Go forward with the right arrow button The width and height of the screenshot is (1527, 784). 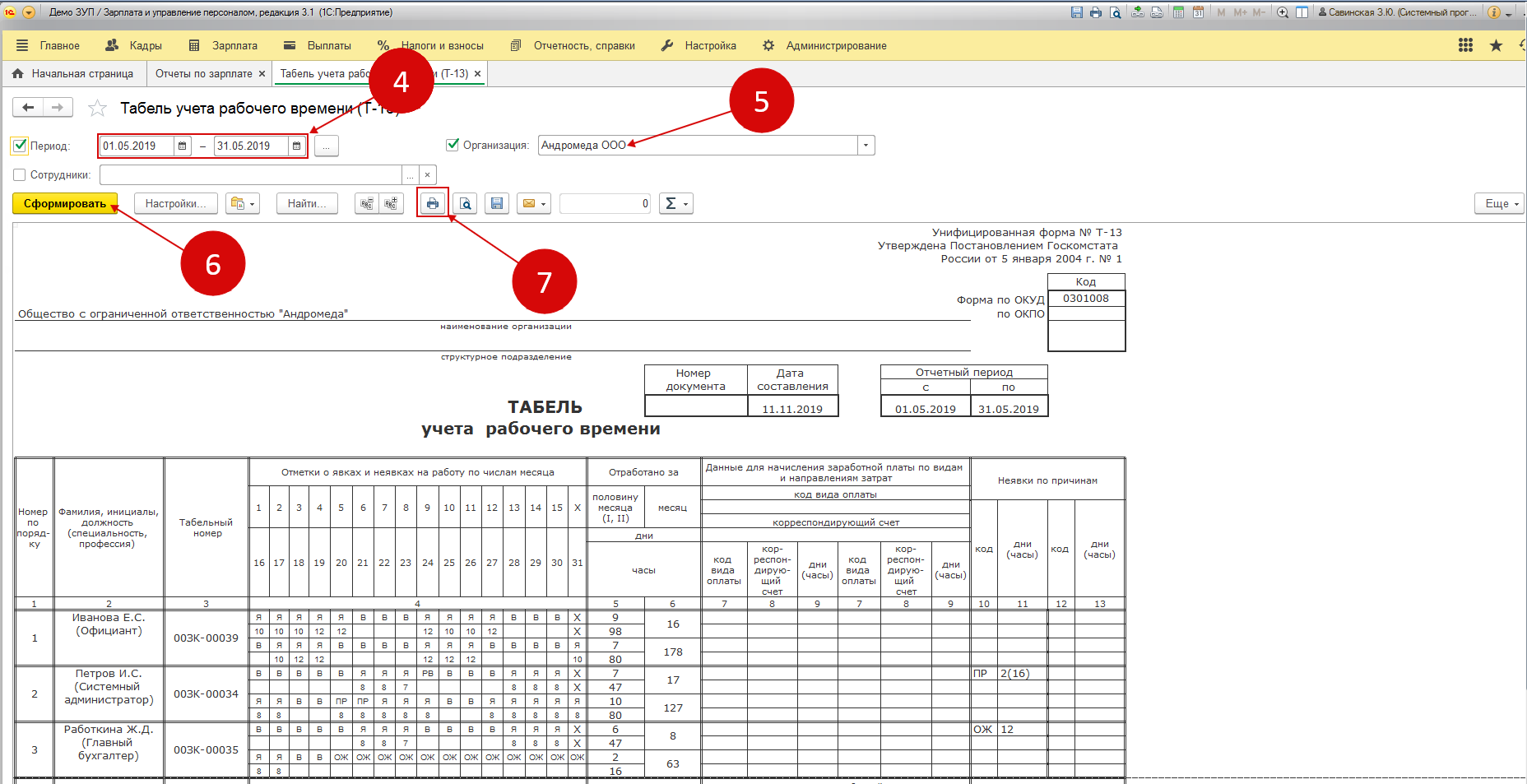point(58,107)
